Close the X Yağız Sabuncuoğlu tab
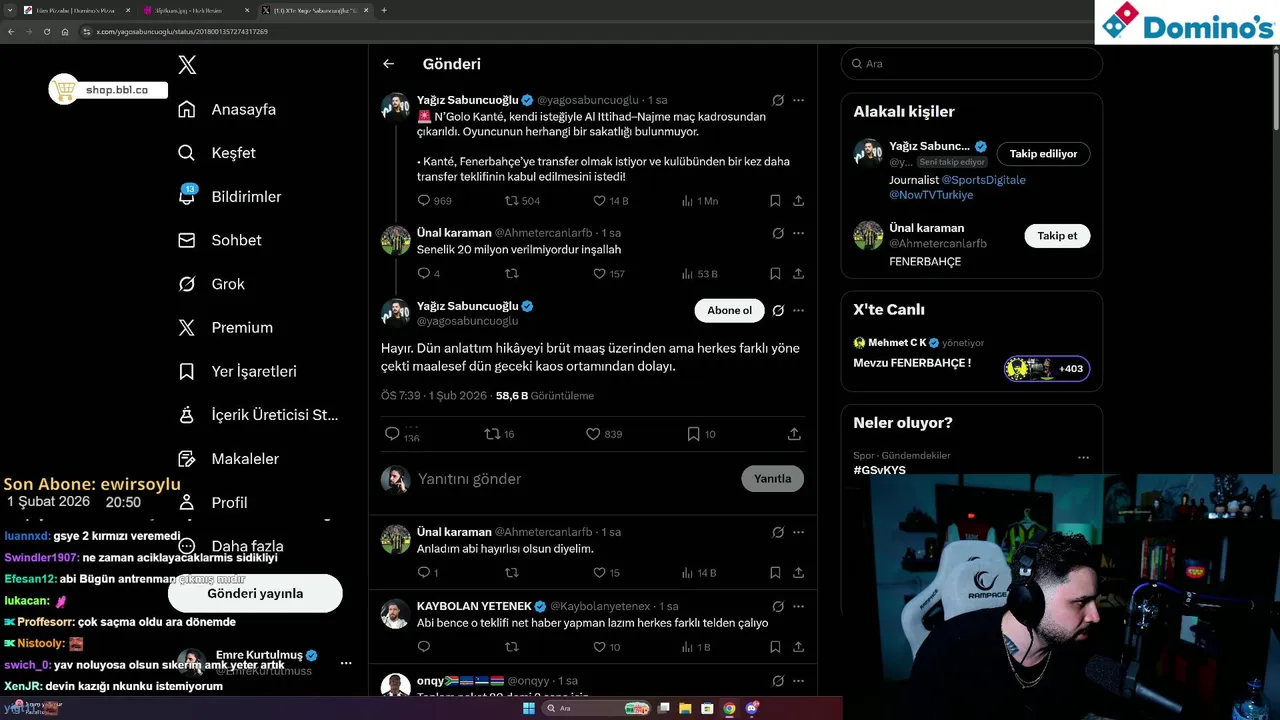This screenshot has width=1280, height=720. (366, 10)
